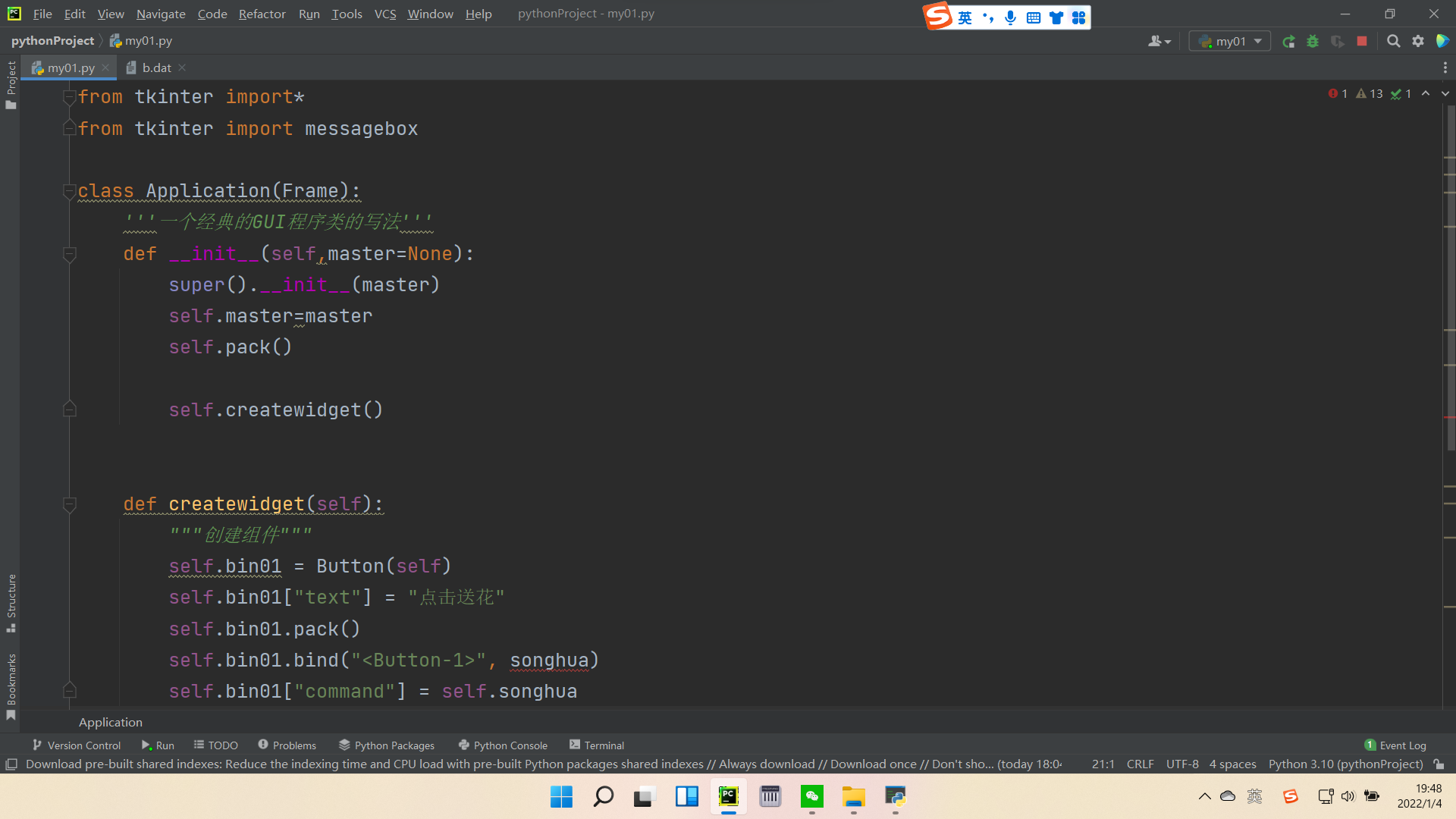
Task: Open the Project tool window
Action: tap(11, 85)
